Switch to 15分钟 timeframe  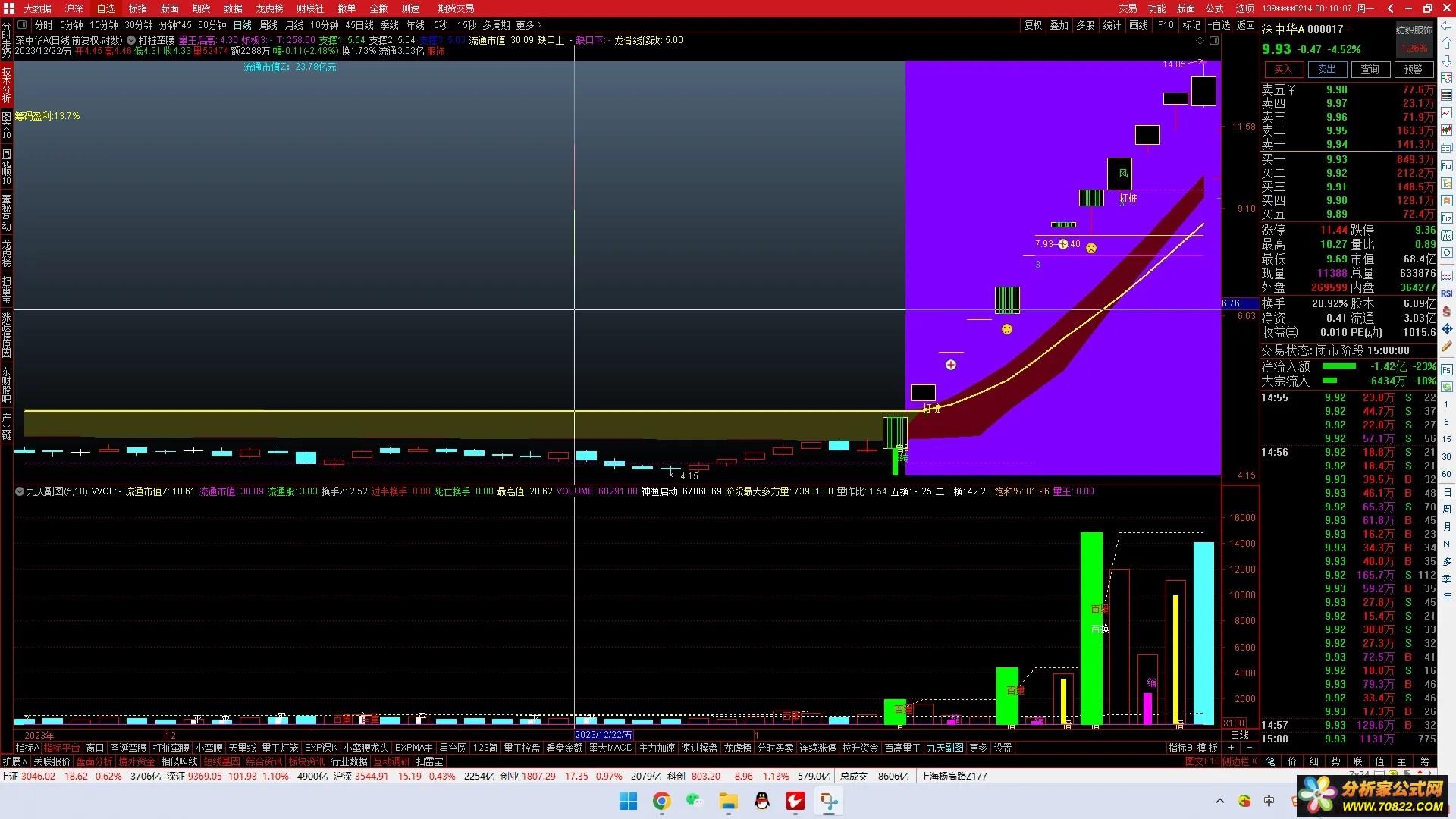point(103,25)
